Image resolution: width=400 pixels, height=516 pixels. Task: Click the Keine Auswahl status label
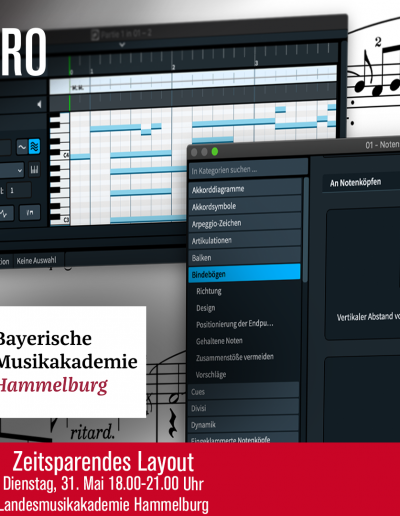pos(37,260)
